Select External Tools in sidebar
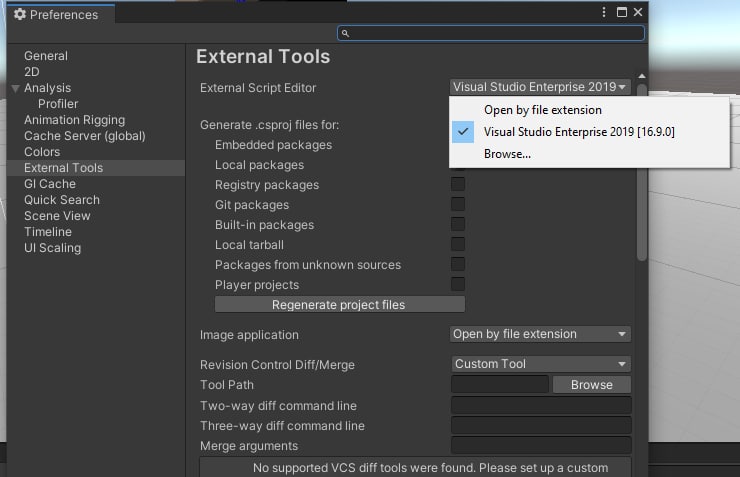The height and width of the screenshot is (477, 740). [x=96, y=168]
